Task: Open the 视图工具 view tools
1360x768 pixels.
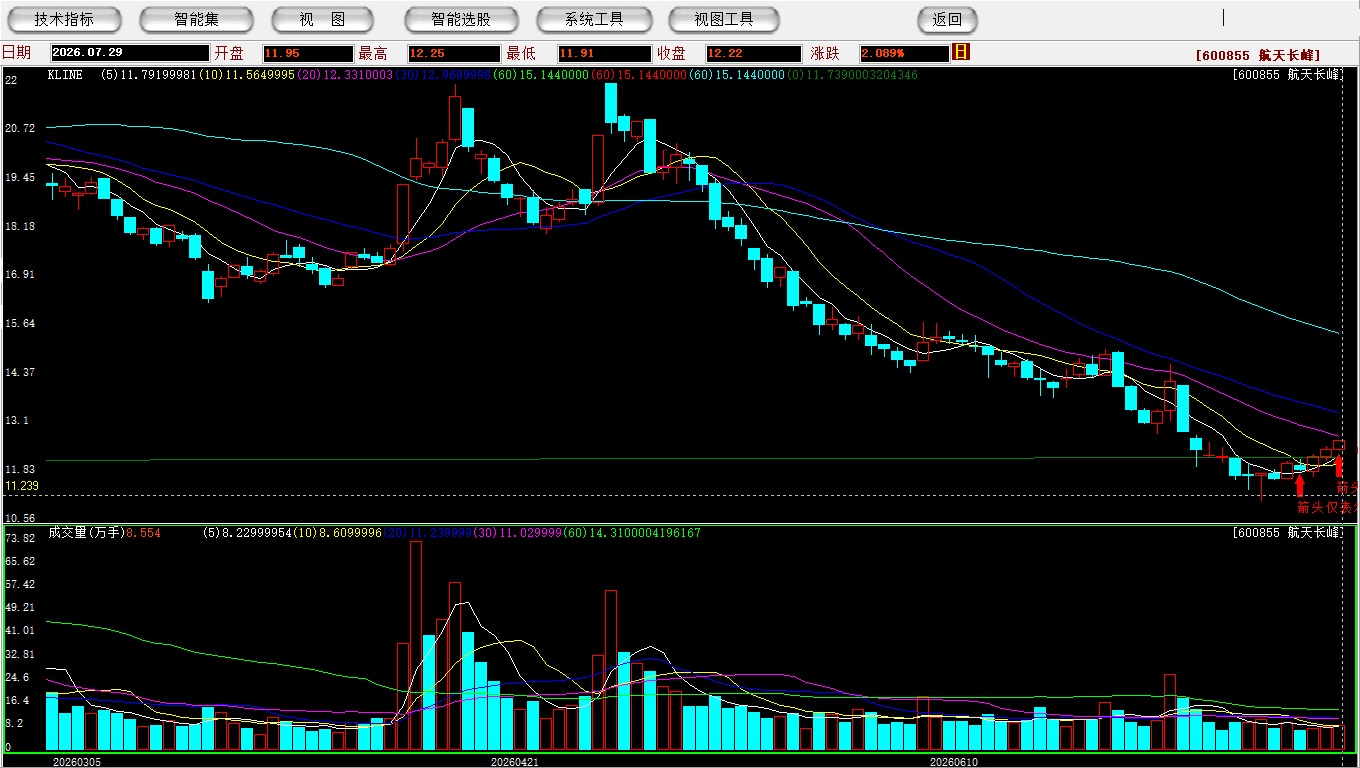Action: (724, 19)
